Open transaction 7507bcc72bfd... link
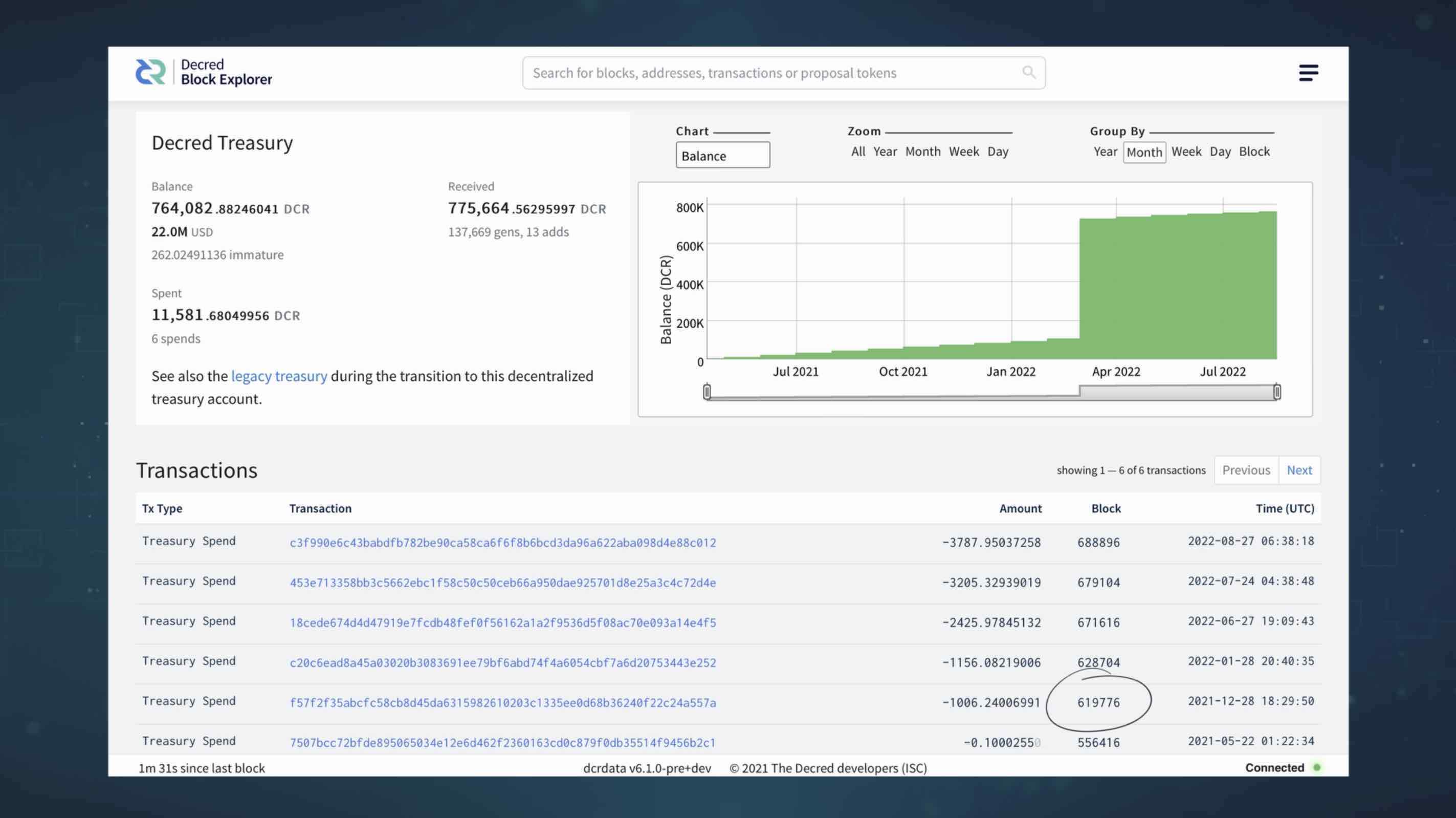Viewport: 1456px width, 818px height. point(502,743)
